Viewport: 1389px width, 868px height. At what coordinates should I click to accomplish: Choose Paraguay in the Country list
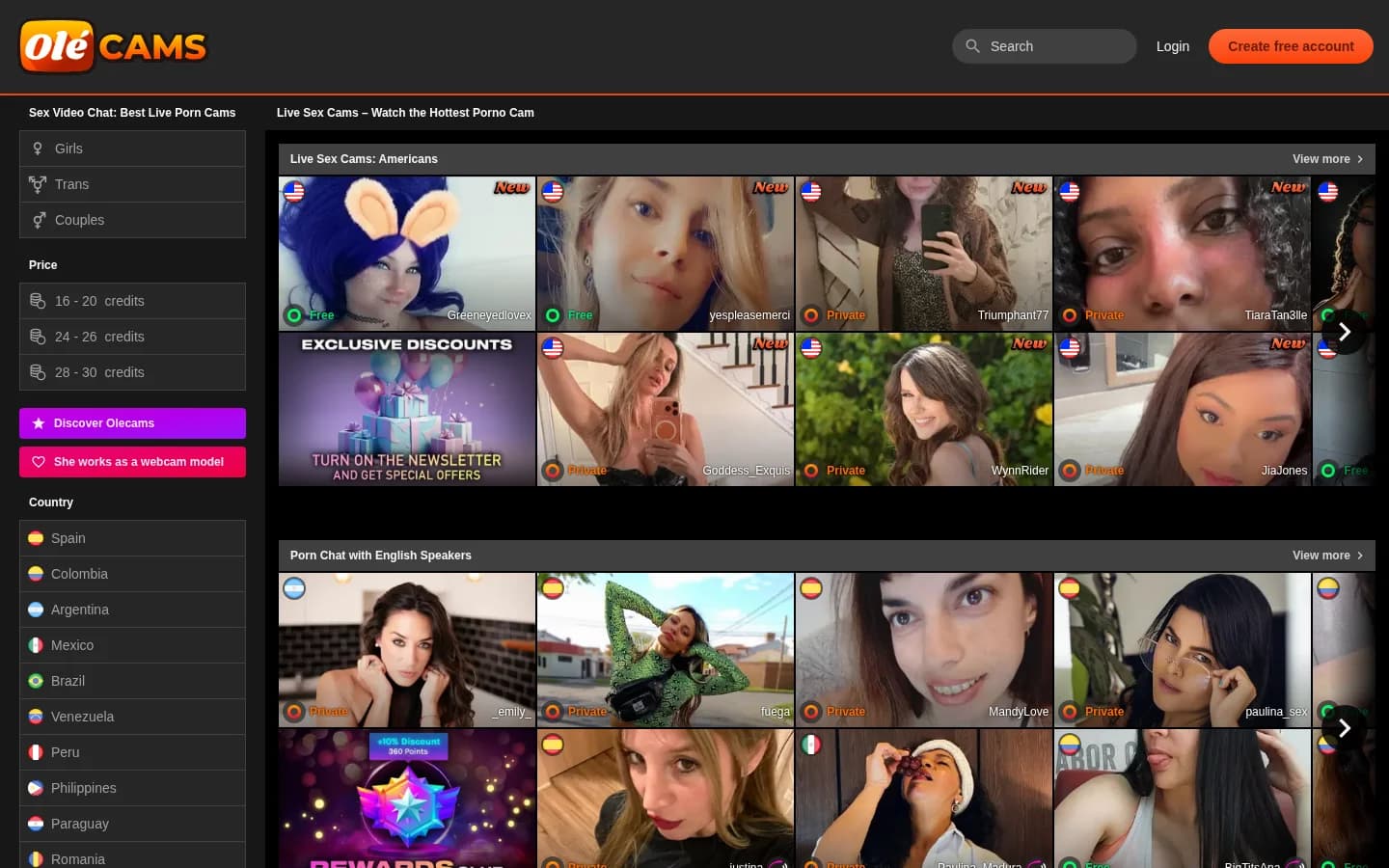[132, 824]
